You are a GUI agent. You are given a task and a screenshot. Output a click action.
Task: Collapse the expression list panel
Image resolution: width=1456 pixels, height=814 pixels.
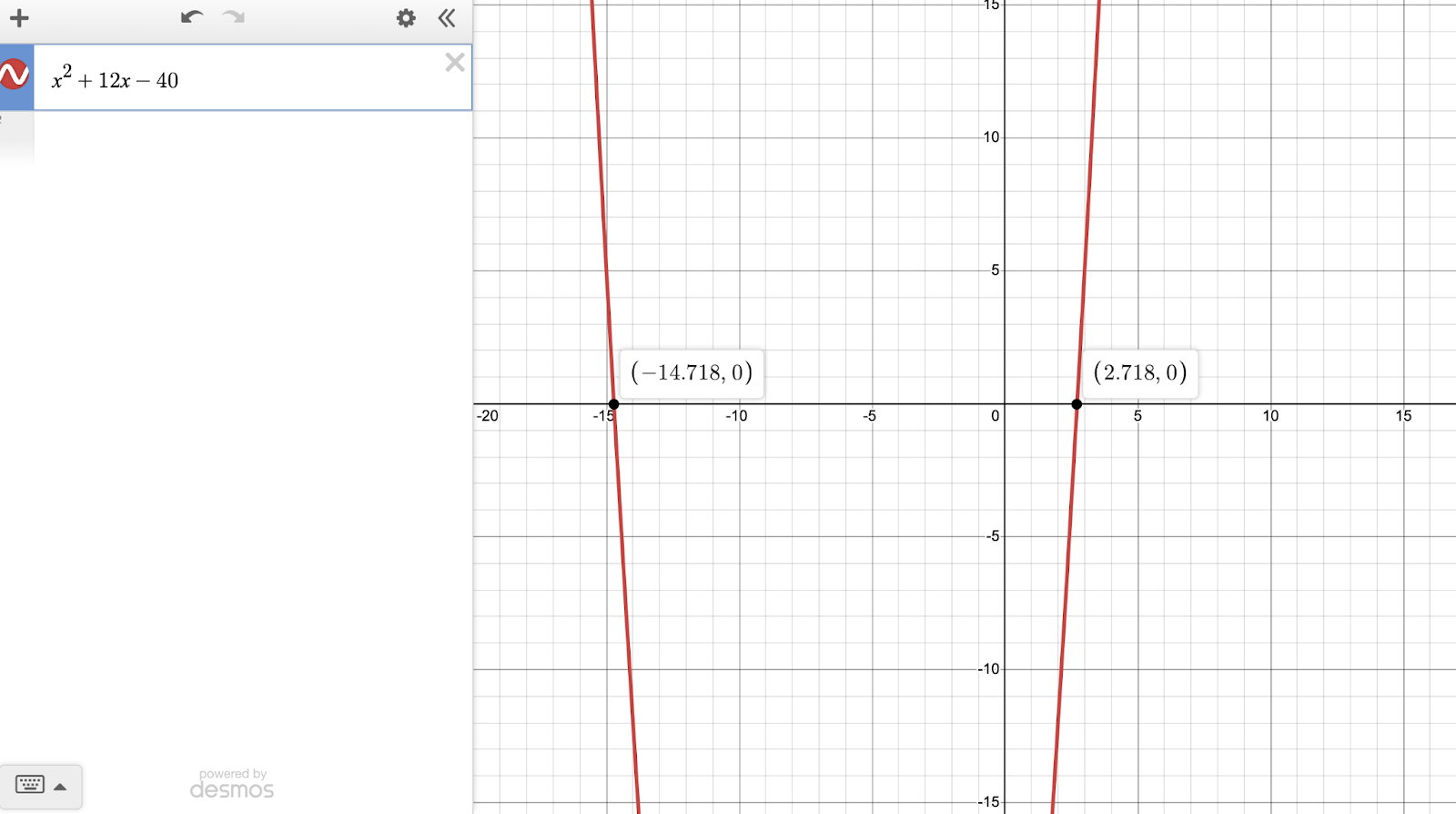[x=447, y=17]
